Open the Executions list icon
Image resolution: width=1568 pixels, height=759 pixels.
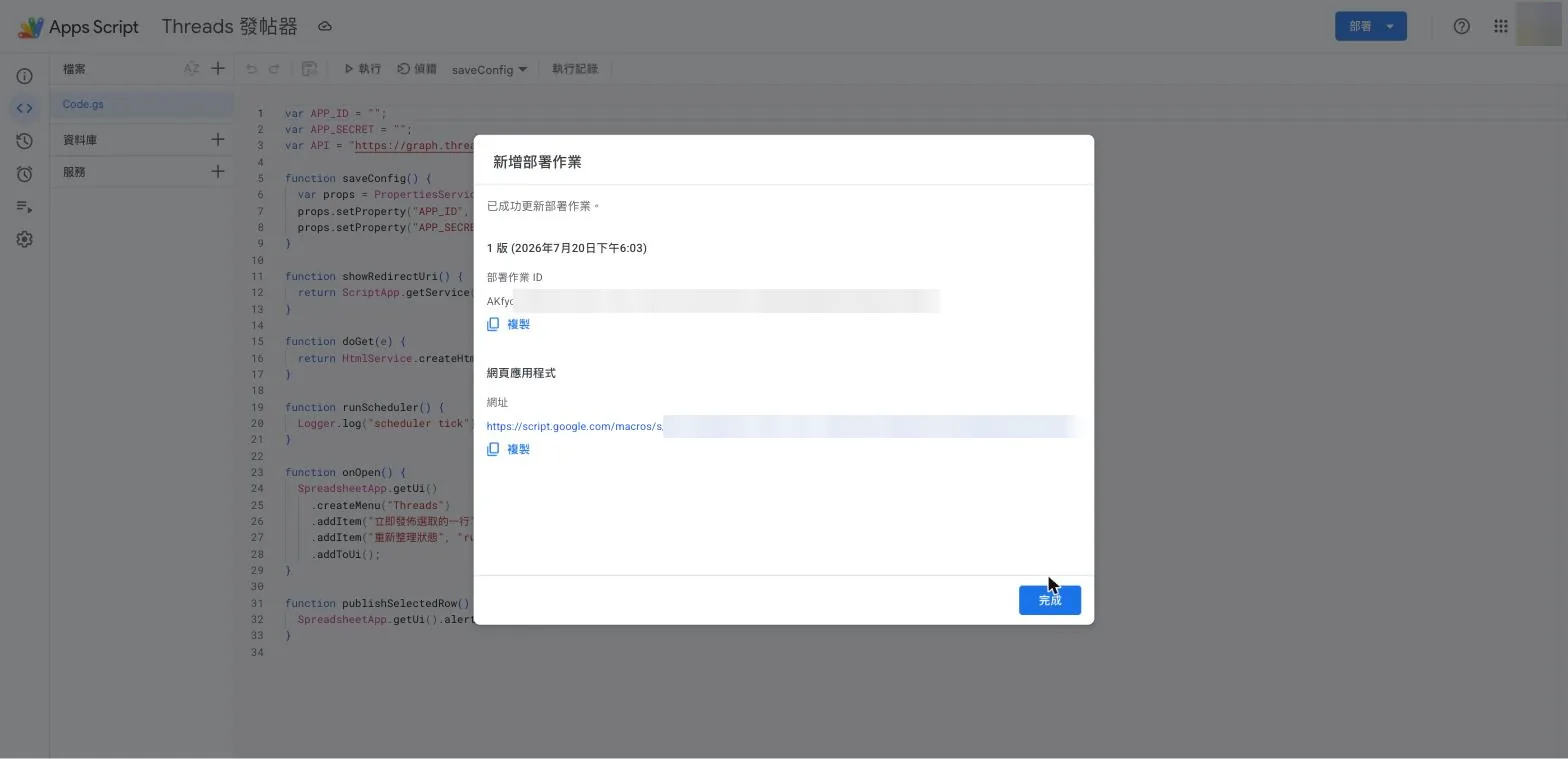24,207
